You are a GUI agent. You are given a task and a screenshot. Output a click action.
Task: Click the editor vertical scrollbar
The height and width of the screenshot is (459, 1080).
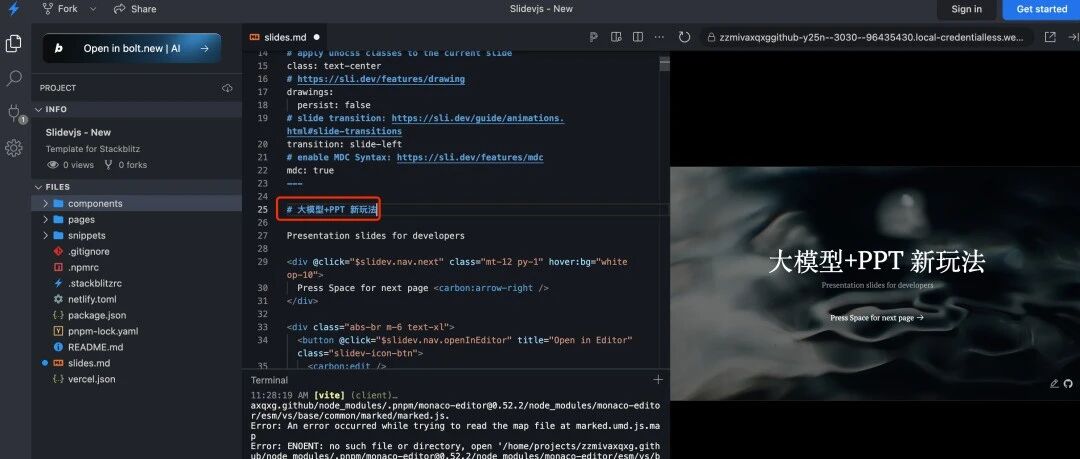coord(665,65)
